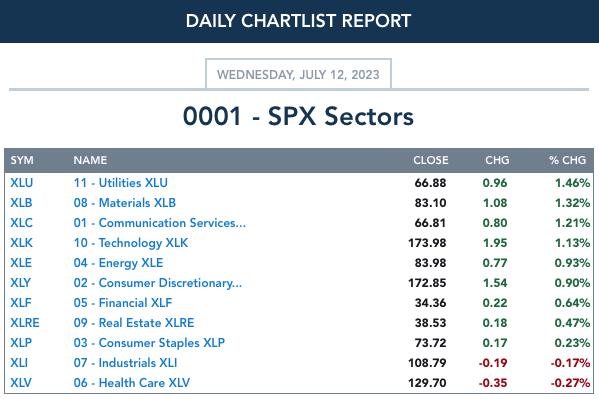This screenshot has width=599, height=399.
Task: Open the XLB symbol link
Action: pyautogui.click(x=21, y=203)
